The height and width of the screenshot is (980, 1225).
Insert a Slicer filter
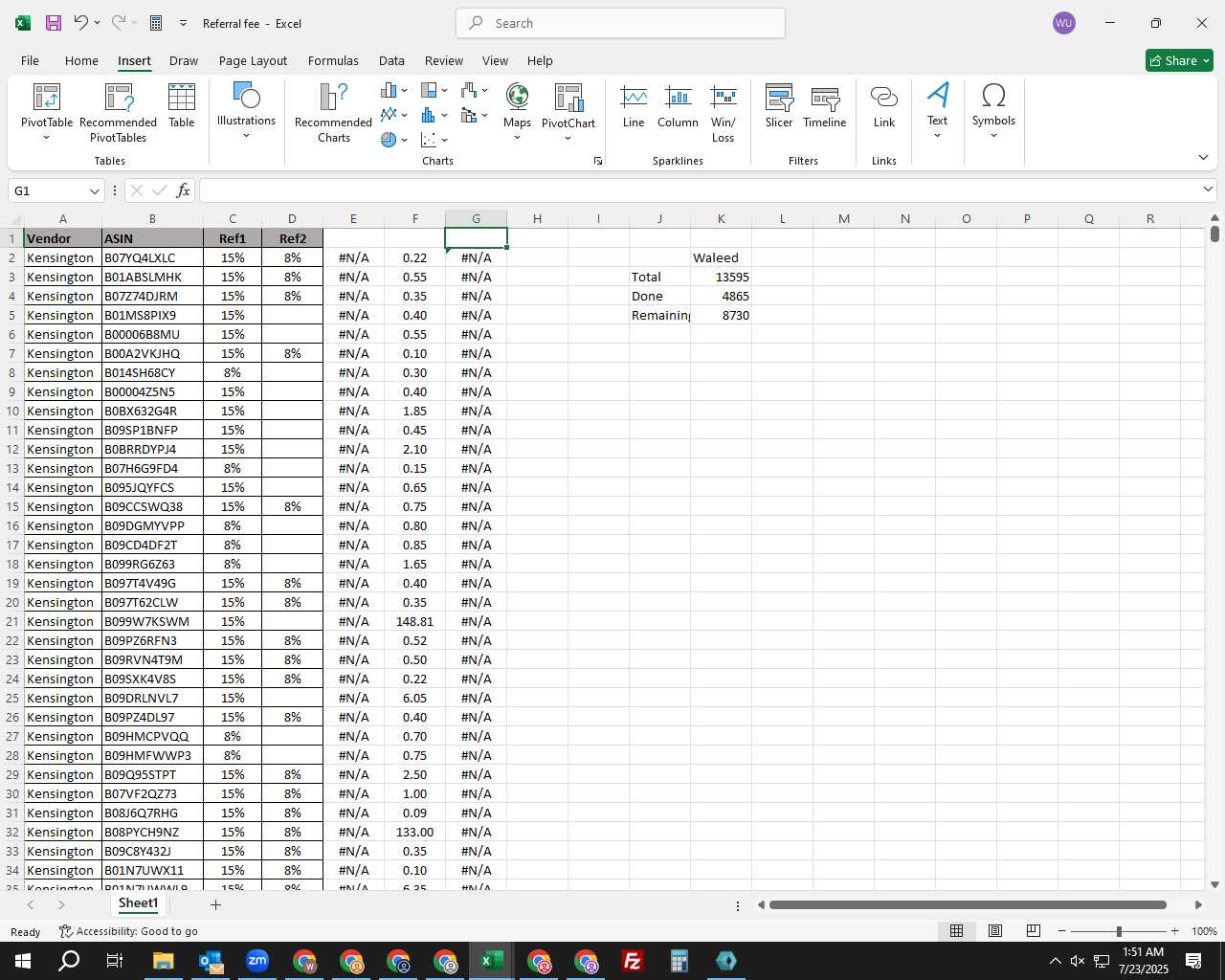tap(779, 105)
